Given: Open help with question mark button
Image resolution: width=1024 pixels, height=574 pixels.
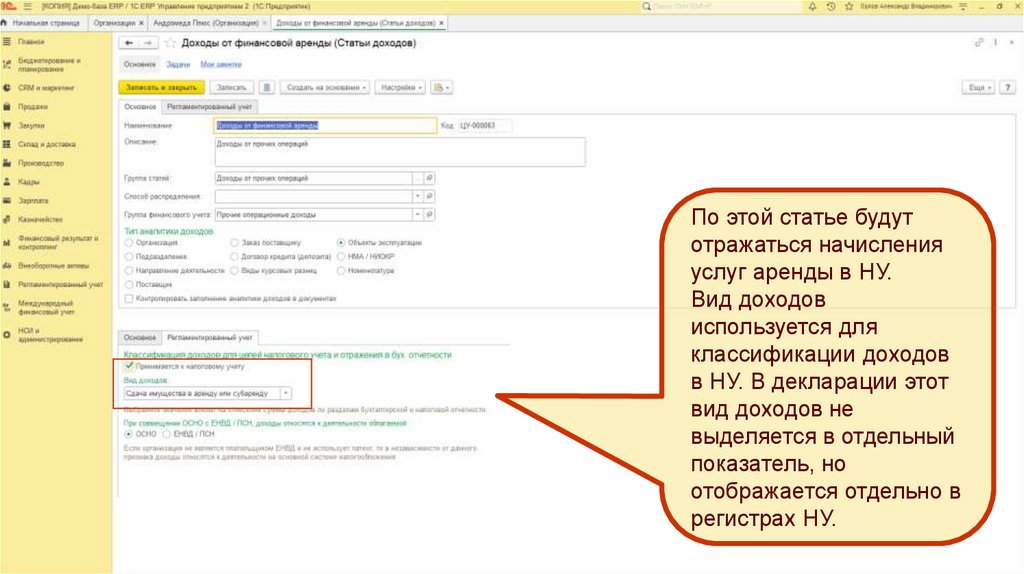Looking at the screenshot, I should point(1008,88).
